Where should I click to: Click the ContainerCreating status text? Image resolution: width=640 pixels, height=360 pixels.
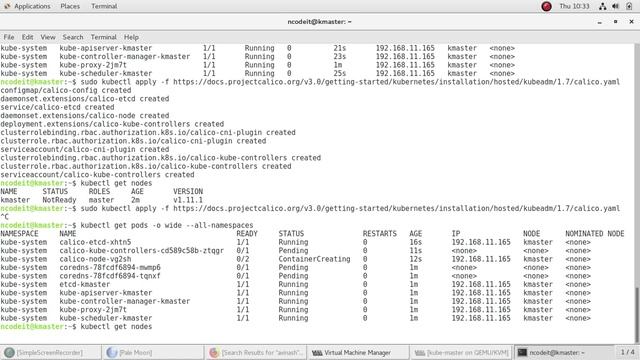tap(314, 259)
